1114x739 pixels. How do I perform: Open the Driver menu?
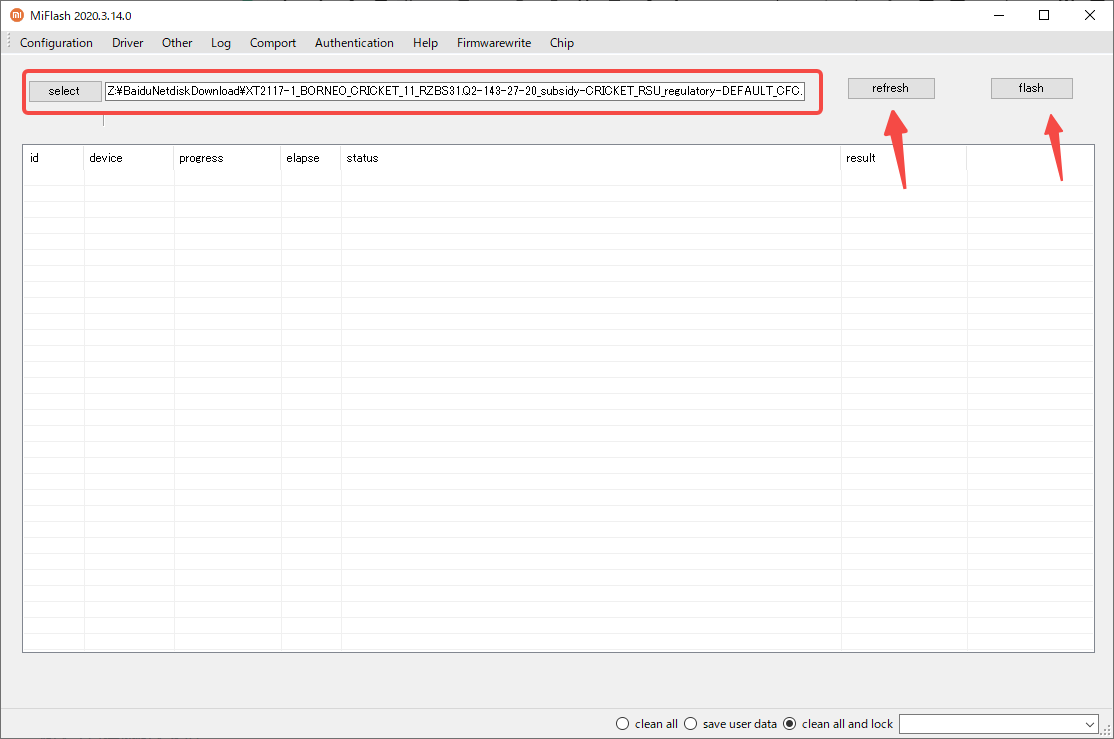[x=128, y=43]
